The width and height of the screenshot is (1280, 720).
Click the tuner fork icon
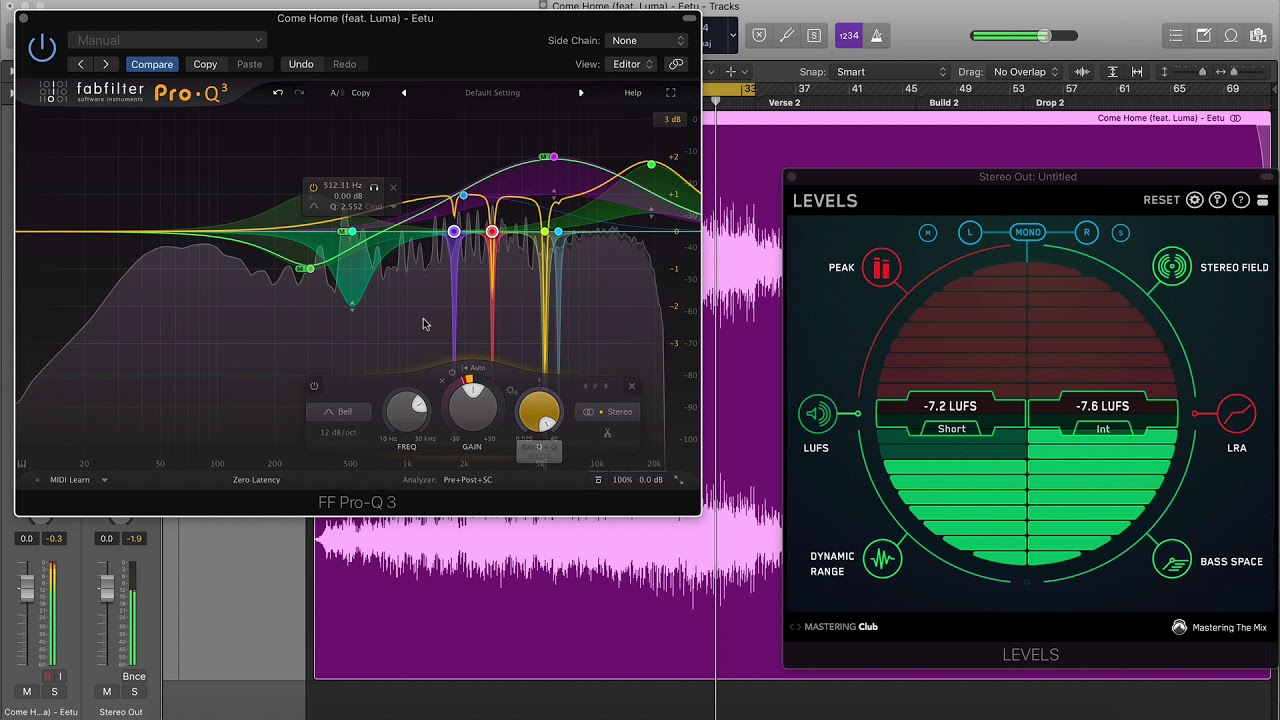coord(787,36)
